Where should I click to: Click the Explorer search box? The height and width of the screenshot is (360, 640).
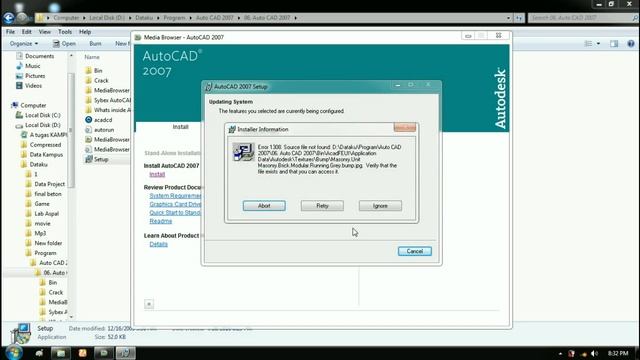pyautogui.click(x=582, y=18)
